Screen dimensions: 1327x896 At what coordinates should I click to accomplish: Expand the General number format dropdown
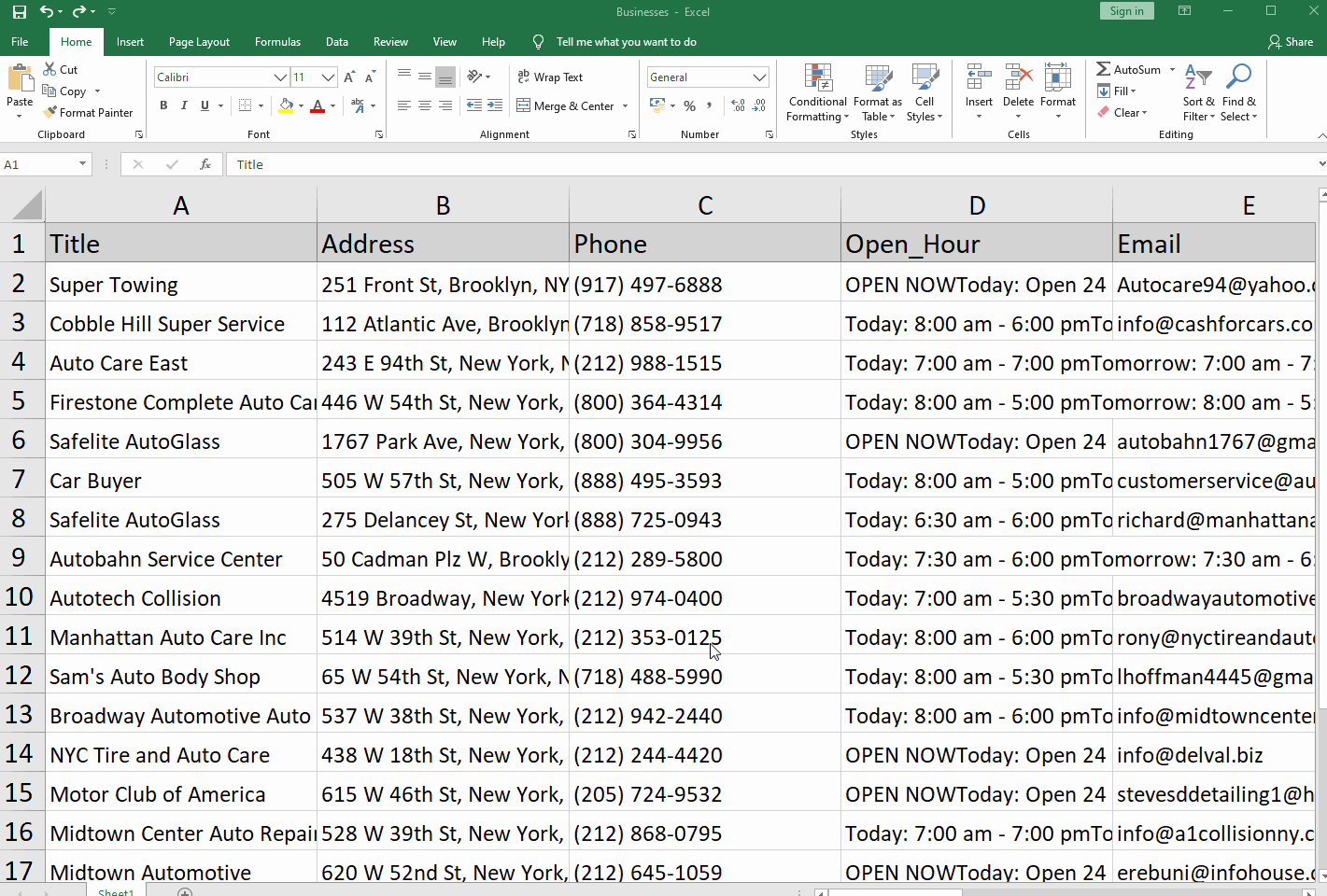[759, 77]
